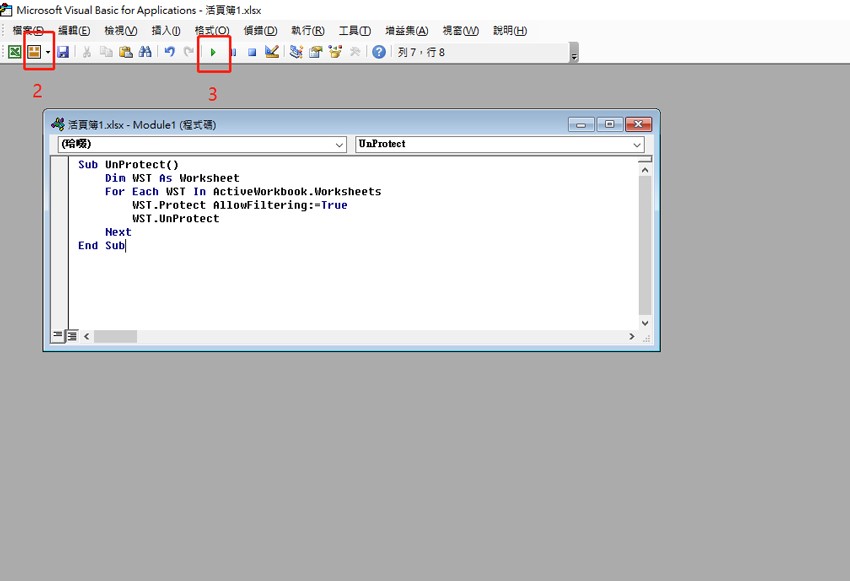Expand the UnProtect procedure dropdown

[x=638, y=145]
